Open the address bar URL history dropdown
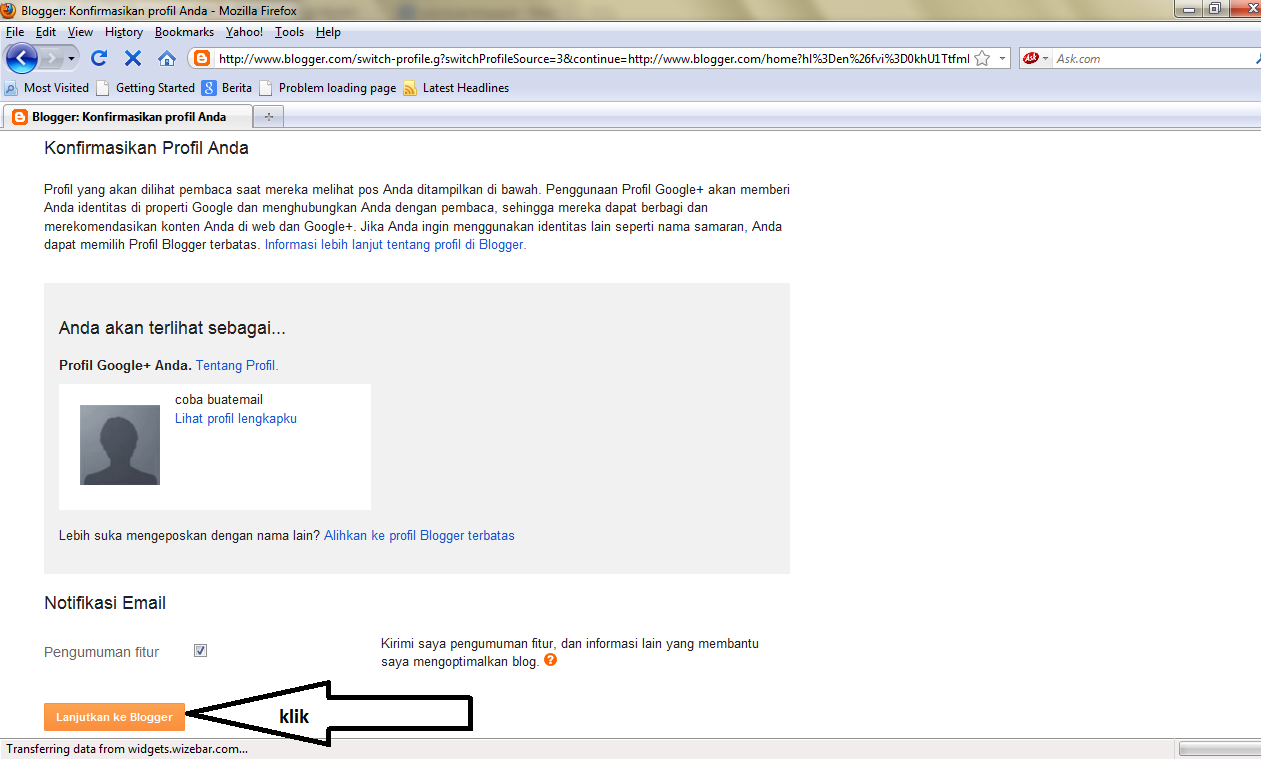Viewport: 1261px width, 759px height. [1002, 58]
